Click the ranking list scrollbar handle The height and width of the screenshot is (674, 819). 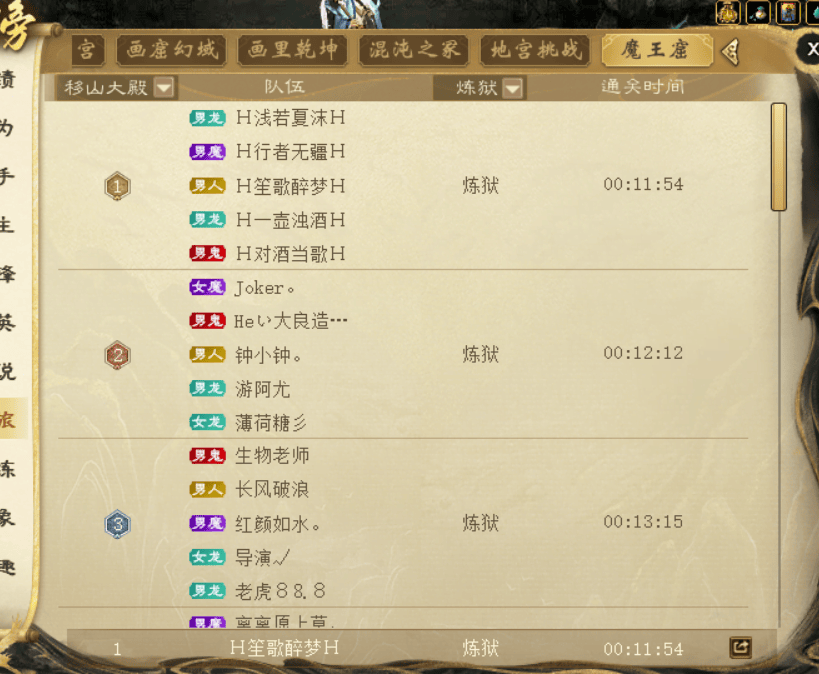(x=779, y=157)
